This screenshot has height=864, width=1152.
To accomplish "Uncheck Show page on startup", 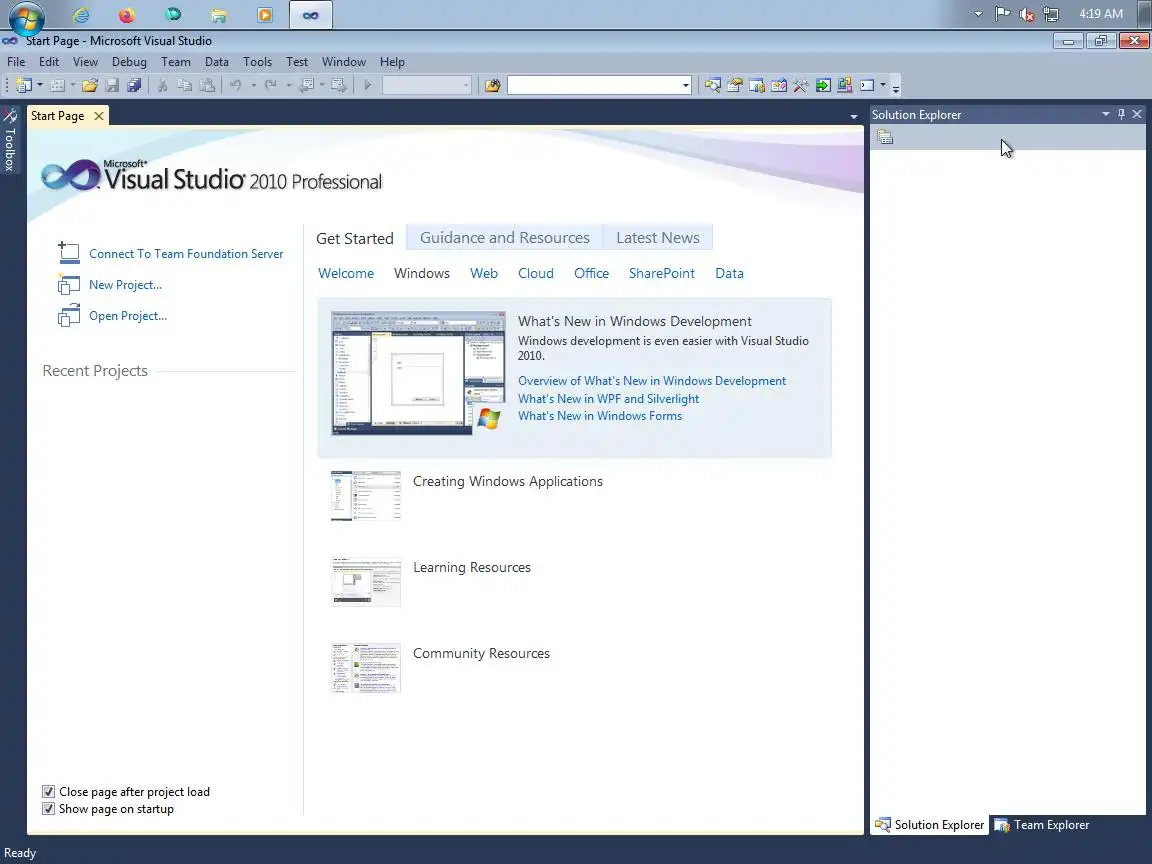I will tap(48, 809).
